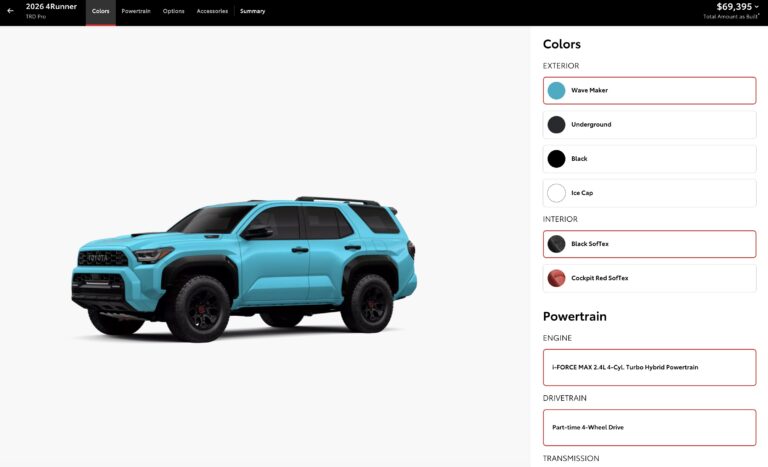Viewport: 768px width, 467px height.
Task: Click the Black SofTex texture icon
Action: pyautogui.click(x=556, y=244)
